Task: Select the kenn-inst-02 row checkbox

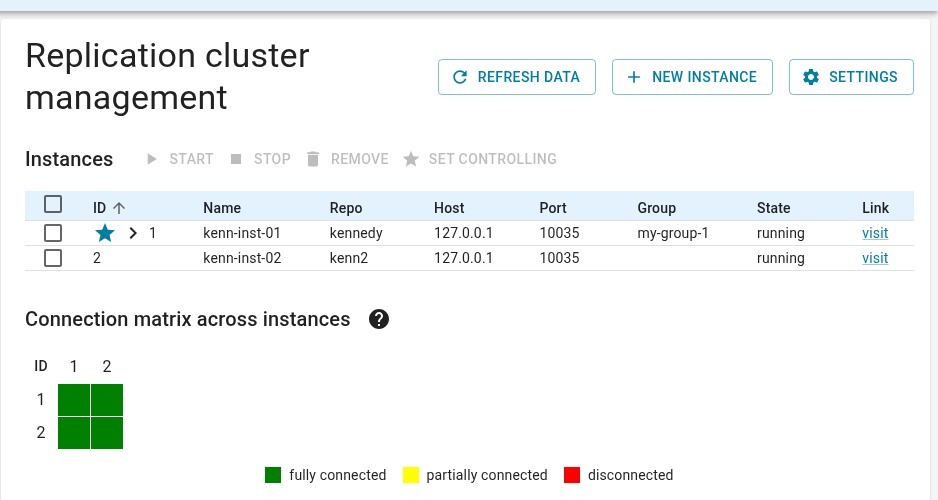Action: point(53,258)
